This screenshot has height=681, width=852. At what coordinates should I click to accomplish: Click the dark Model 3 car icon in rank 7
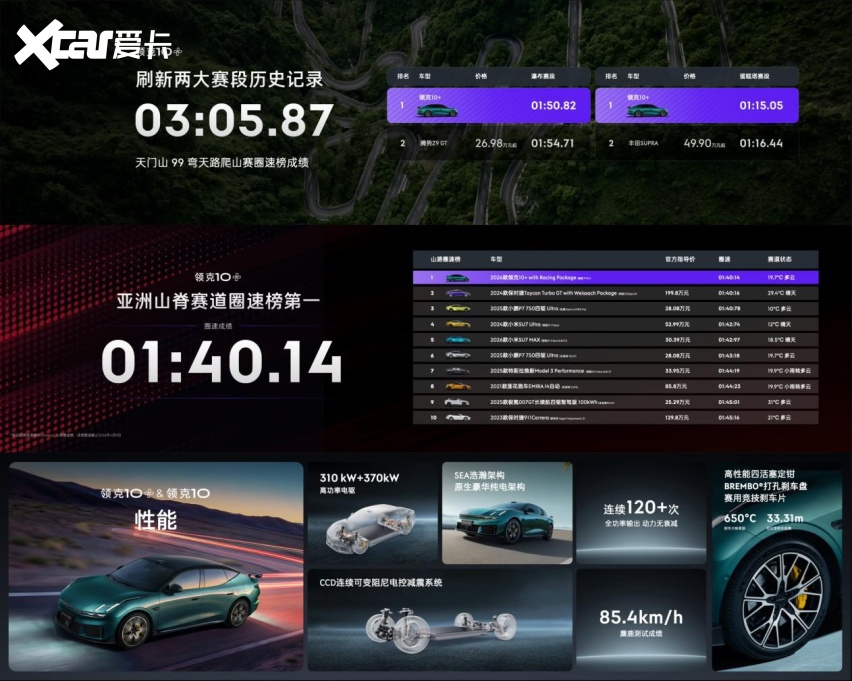(x=458, y=371)
